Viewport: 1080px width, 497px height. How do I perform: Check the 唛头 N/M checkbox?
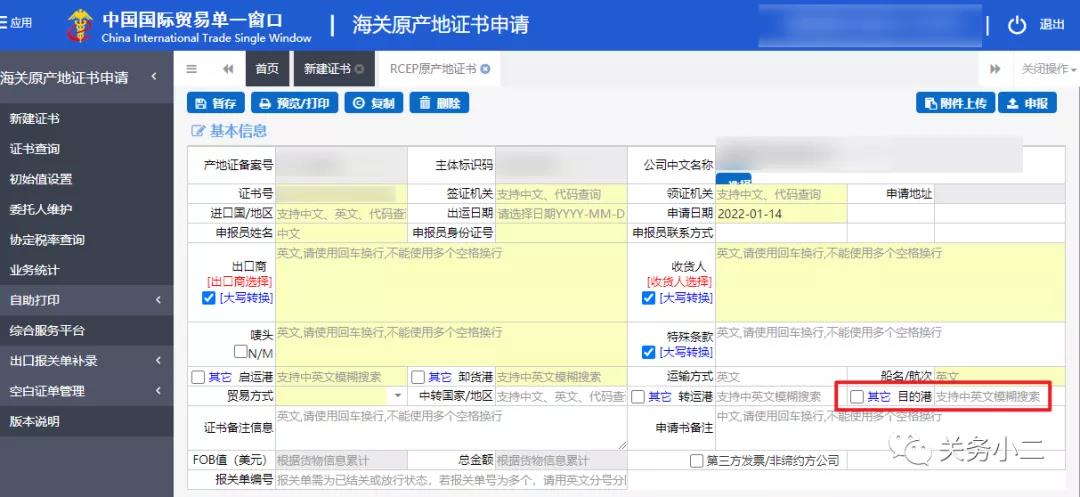coord(240,352)
